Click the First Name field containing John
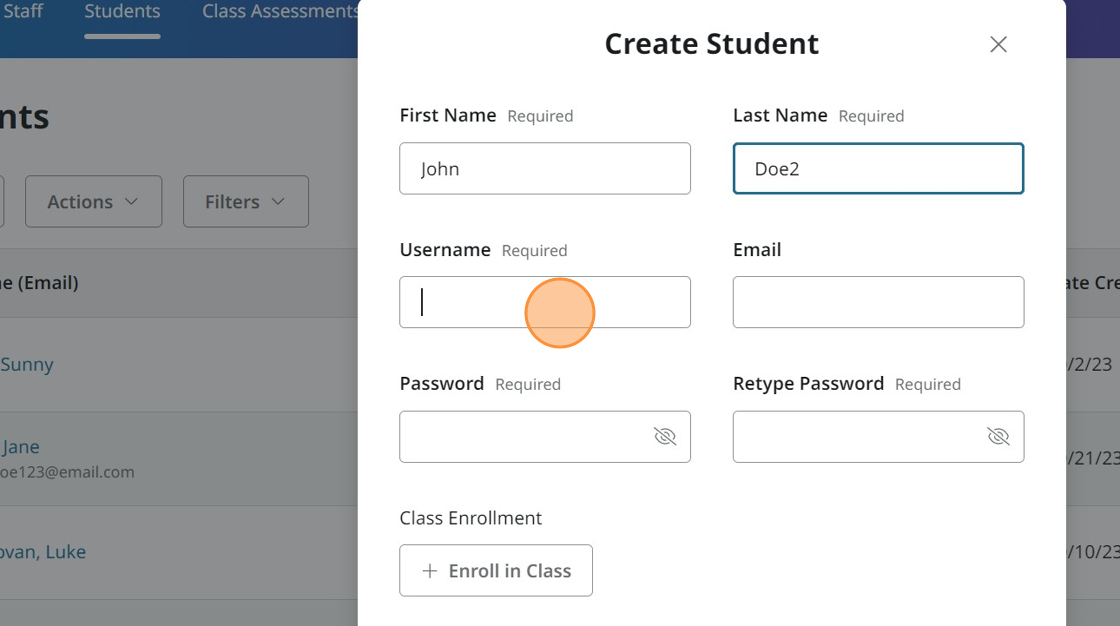This screenshot has width=1120, height=626. [544, 168]
